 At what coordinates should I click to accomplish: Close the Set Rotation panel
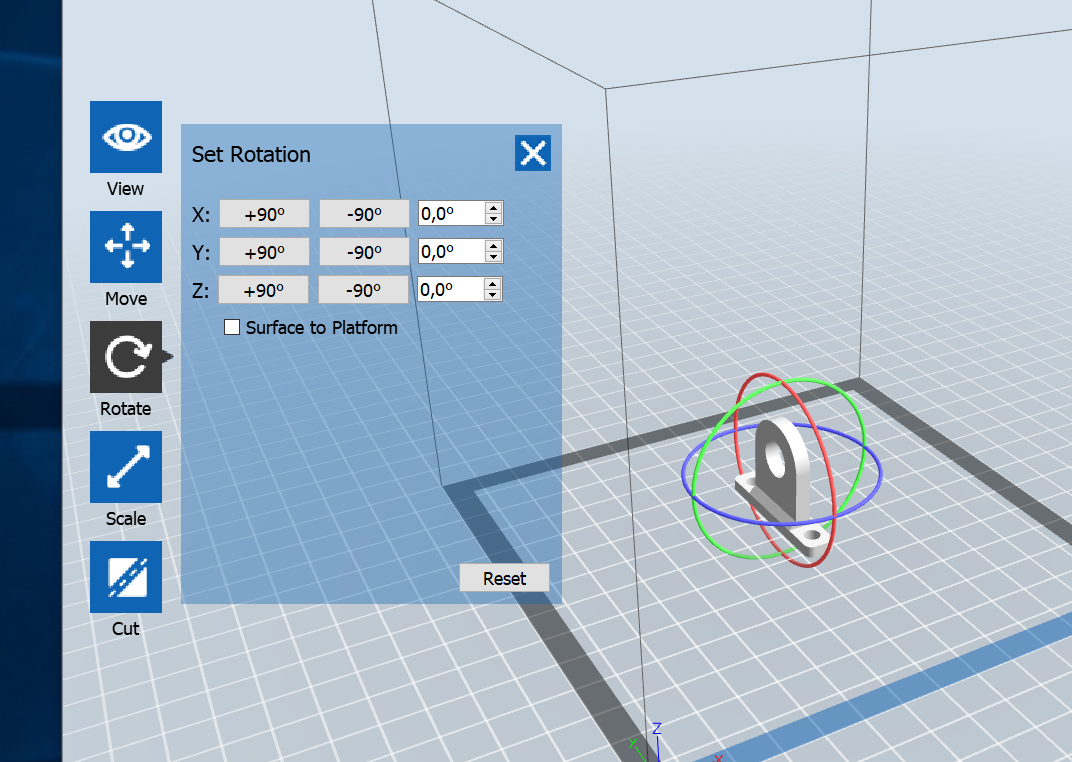(x=533, y=153)
